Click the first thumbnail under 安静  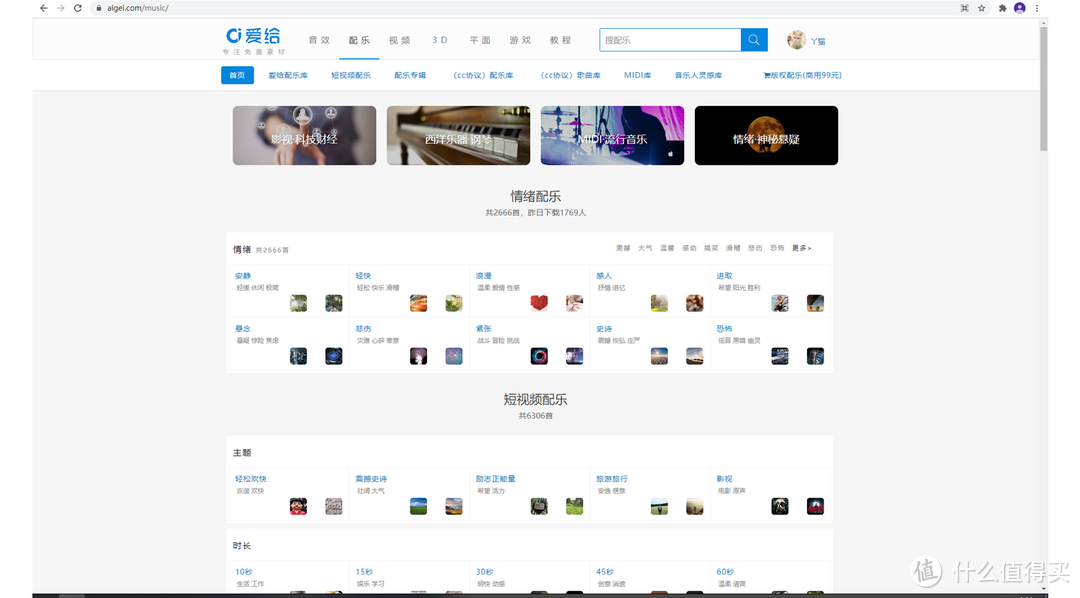click(298, 303)
